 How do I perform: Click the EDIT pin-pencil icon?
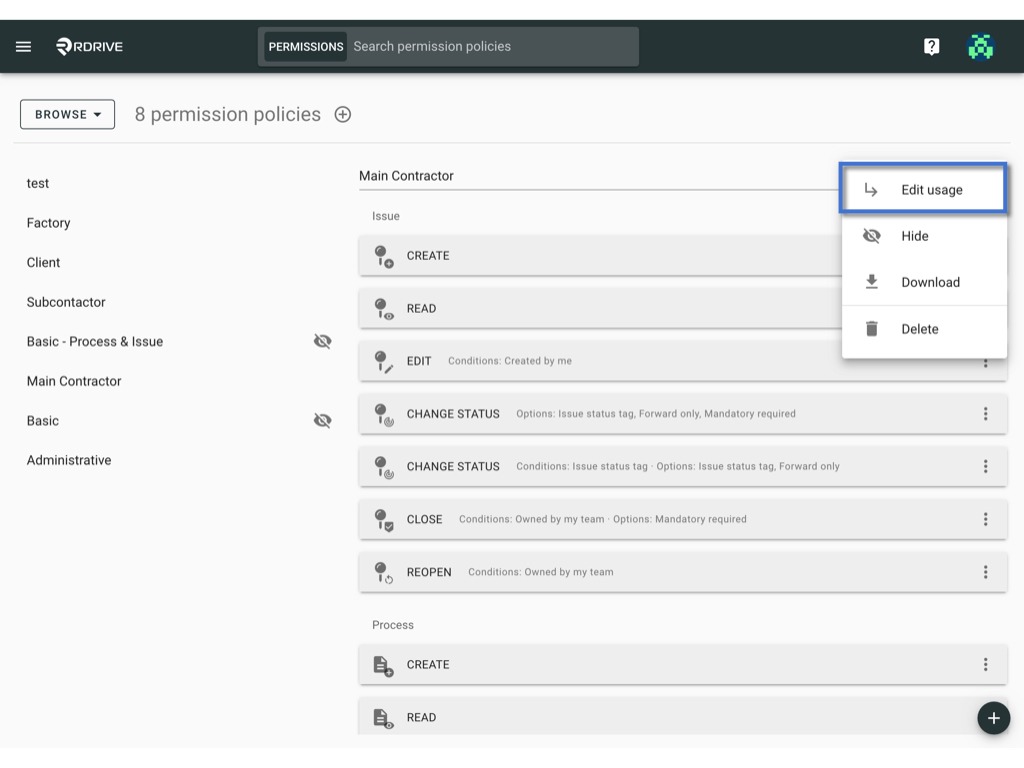384,361
